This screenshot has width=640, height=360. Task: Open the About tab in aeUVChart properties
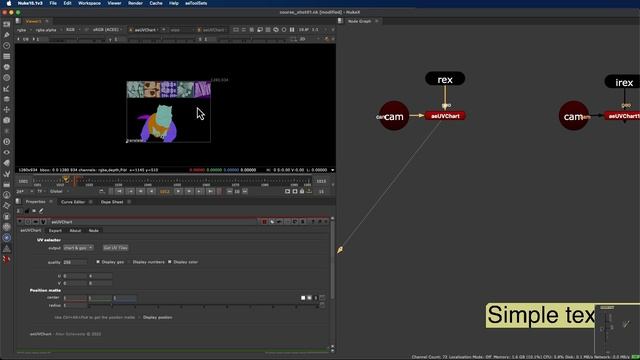click(x=75, y=231)
